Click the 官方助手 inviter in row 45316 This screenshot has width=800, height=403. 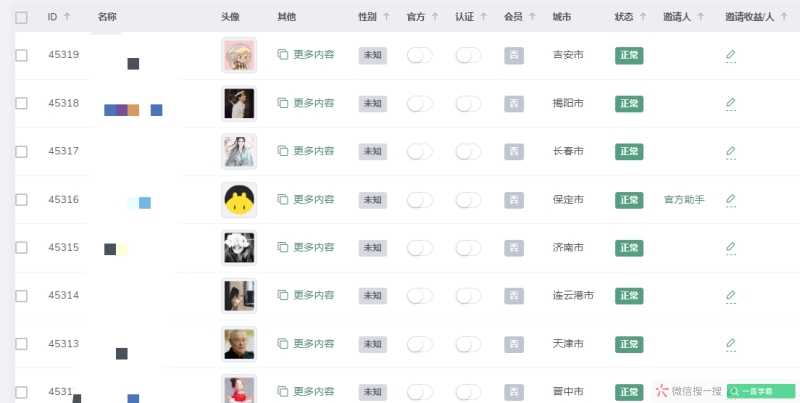(684, 199)
